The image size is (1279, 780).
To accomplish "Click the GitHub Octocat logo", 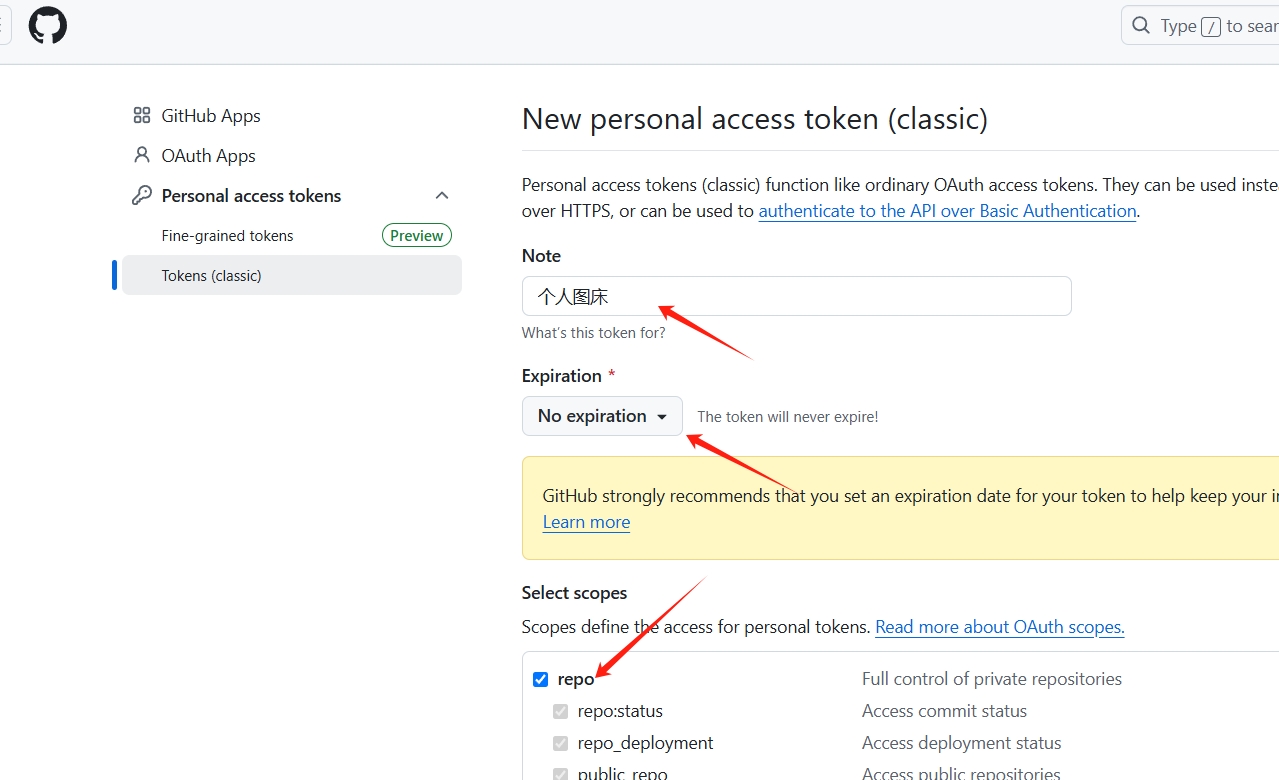I will click(47, 25).
